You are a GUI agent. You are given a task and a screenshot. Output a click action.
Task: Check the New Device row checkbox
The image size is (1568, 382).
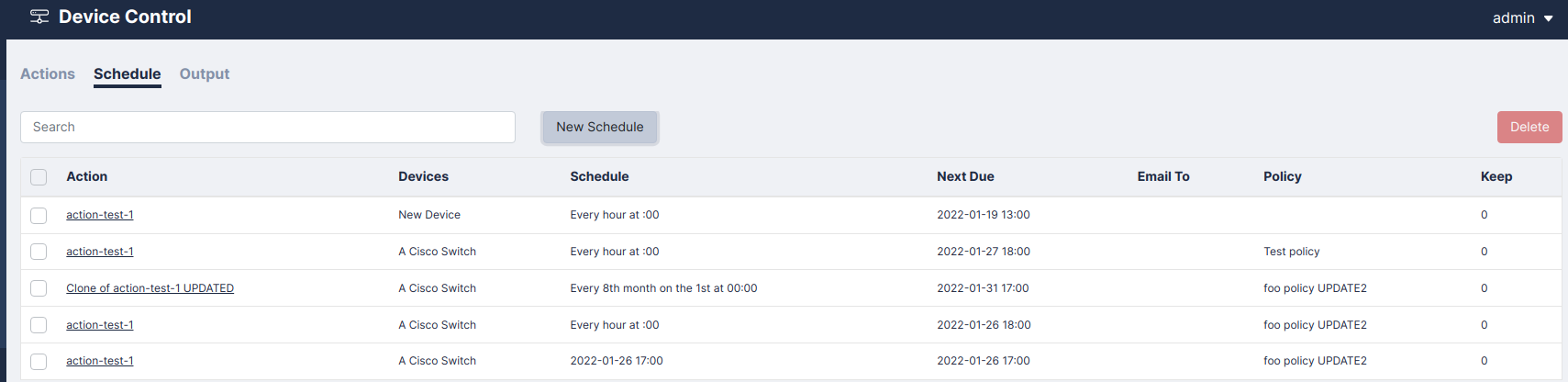click(39, 215)
